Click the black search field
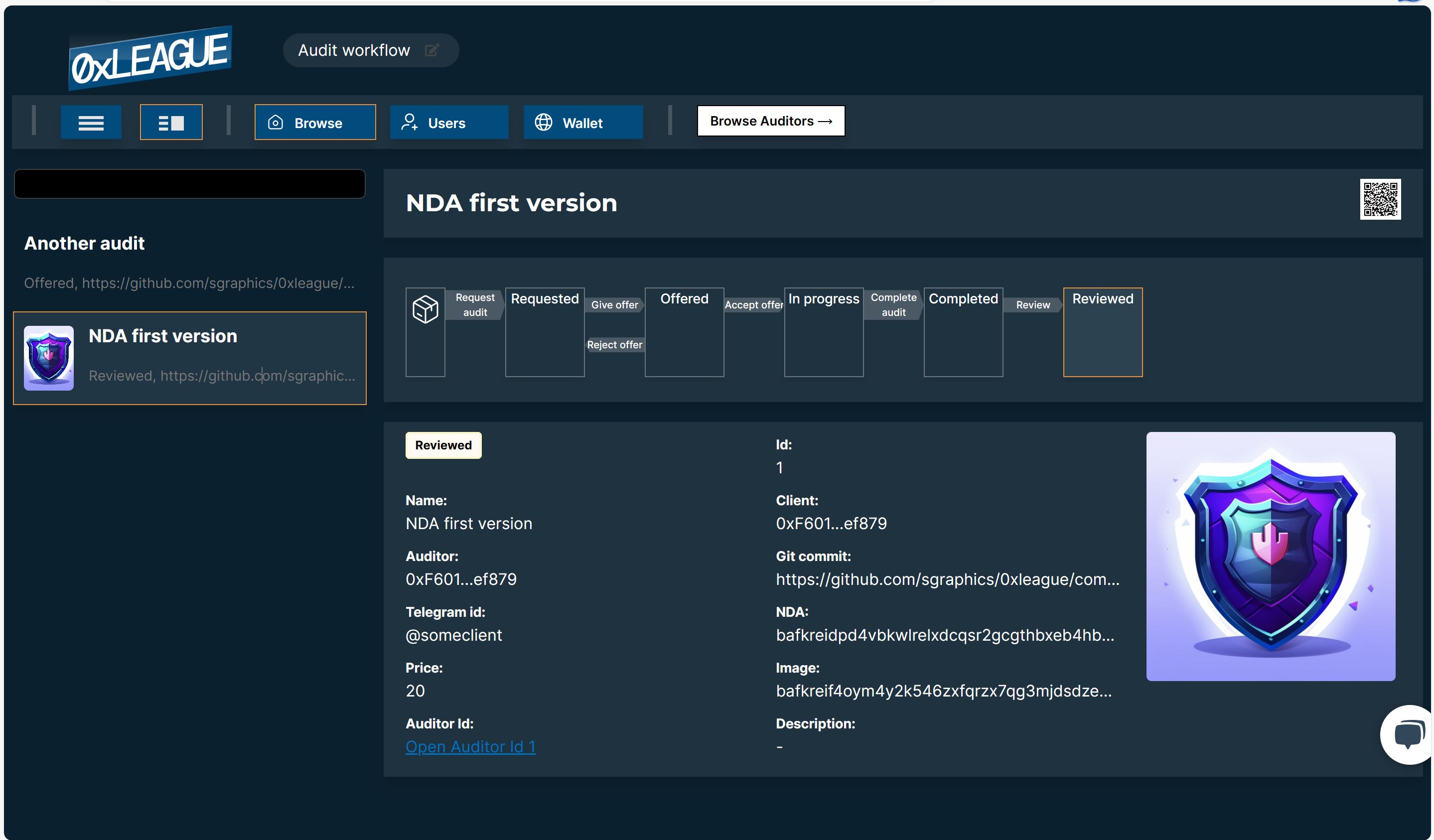This screenshot has height=840, width=1434. point(189,184)
